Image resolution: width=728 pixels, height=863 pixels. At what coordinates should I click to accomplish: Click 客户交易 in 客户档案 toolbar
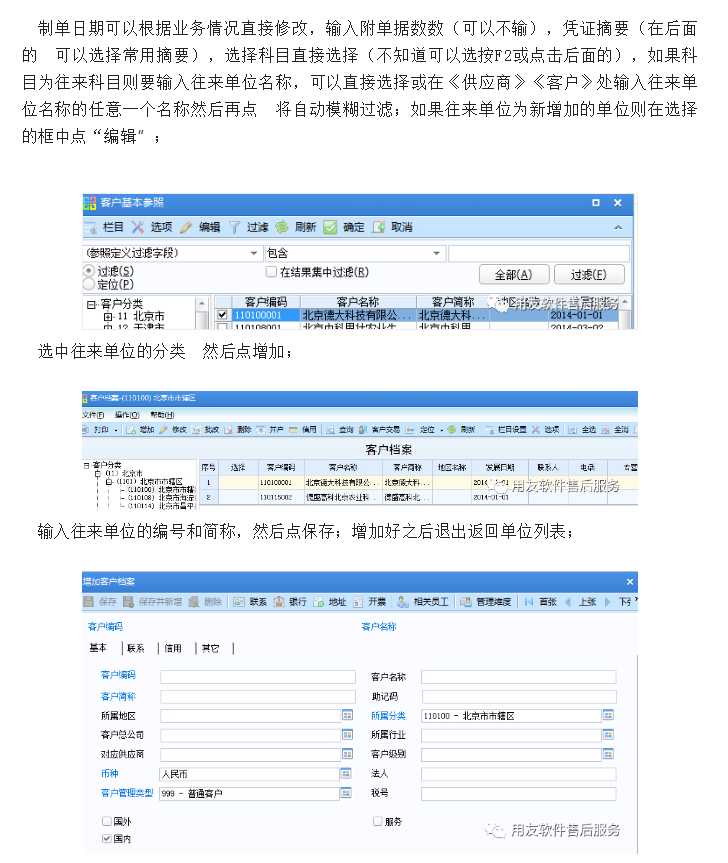379,430
